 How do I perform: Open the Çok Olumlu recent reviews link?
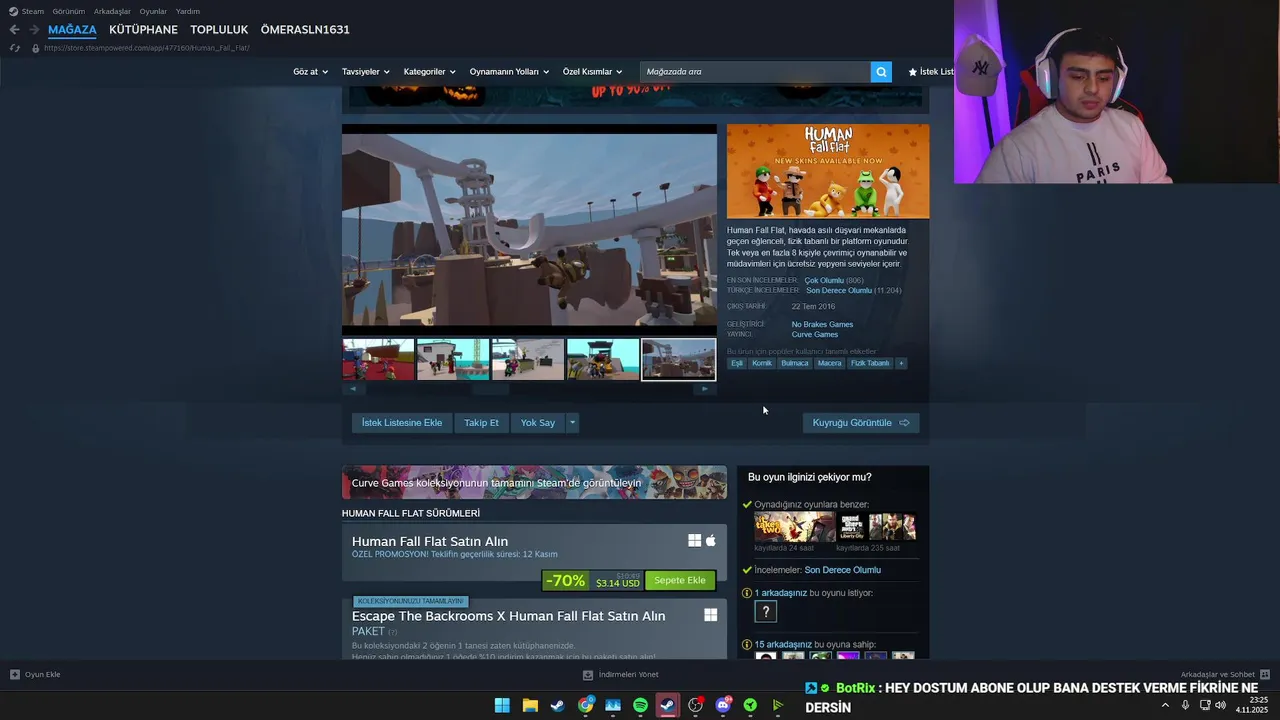824,280
